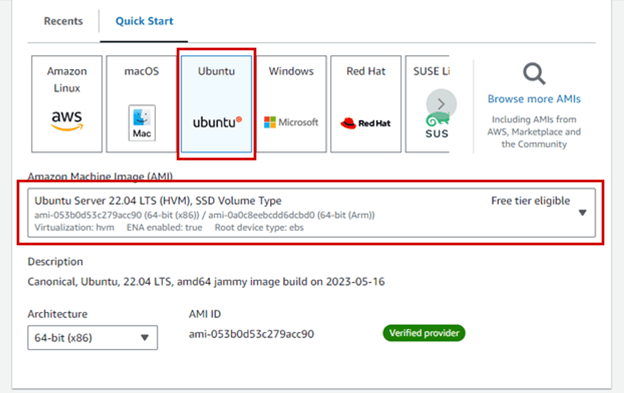Image resolution: width=624 pixels, height=393 pixels.
Task: Click the Amazon Linux tile label
Action: [67, 80]
